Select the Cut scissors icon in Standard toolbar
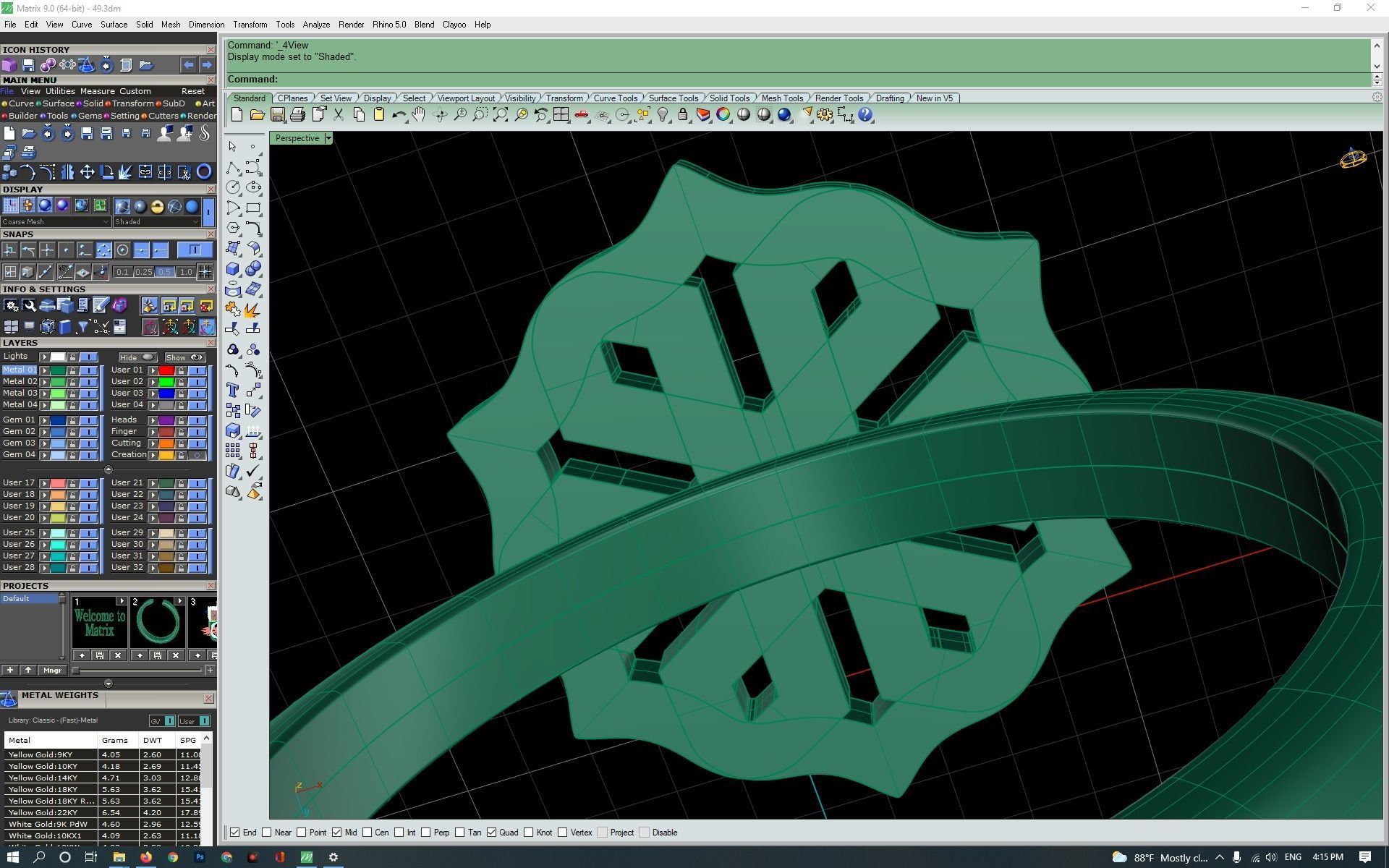This screenshot has width=1389, height=868. 339,114
